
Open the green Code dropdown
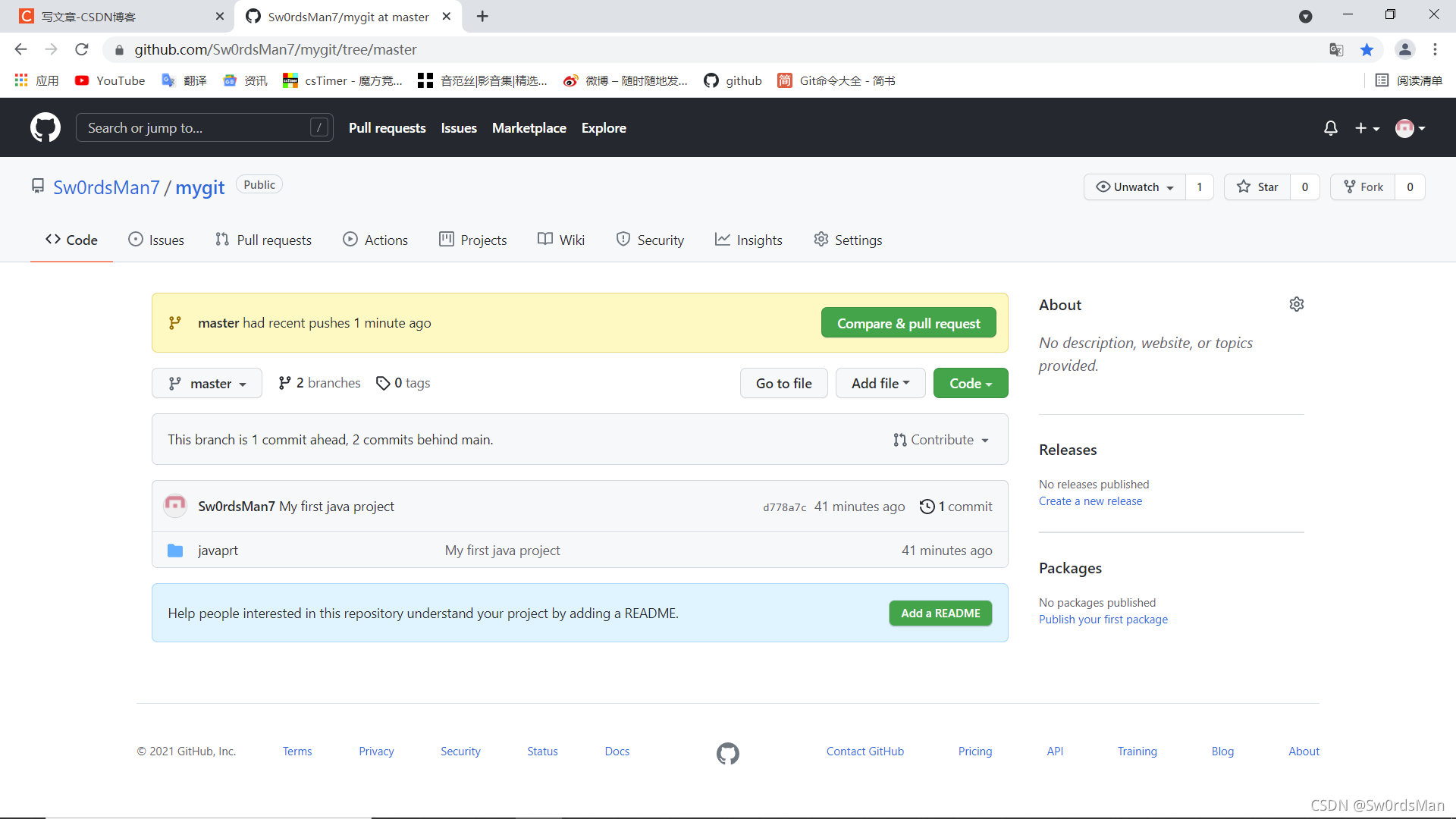point(971,383)
